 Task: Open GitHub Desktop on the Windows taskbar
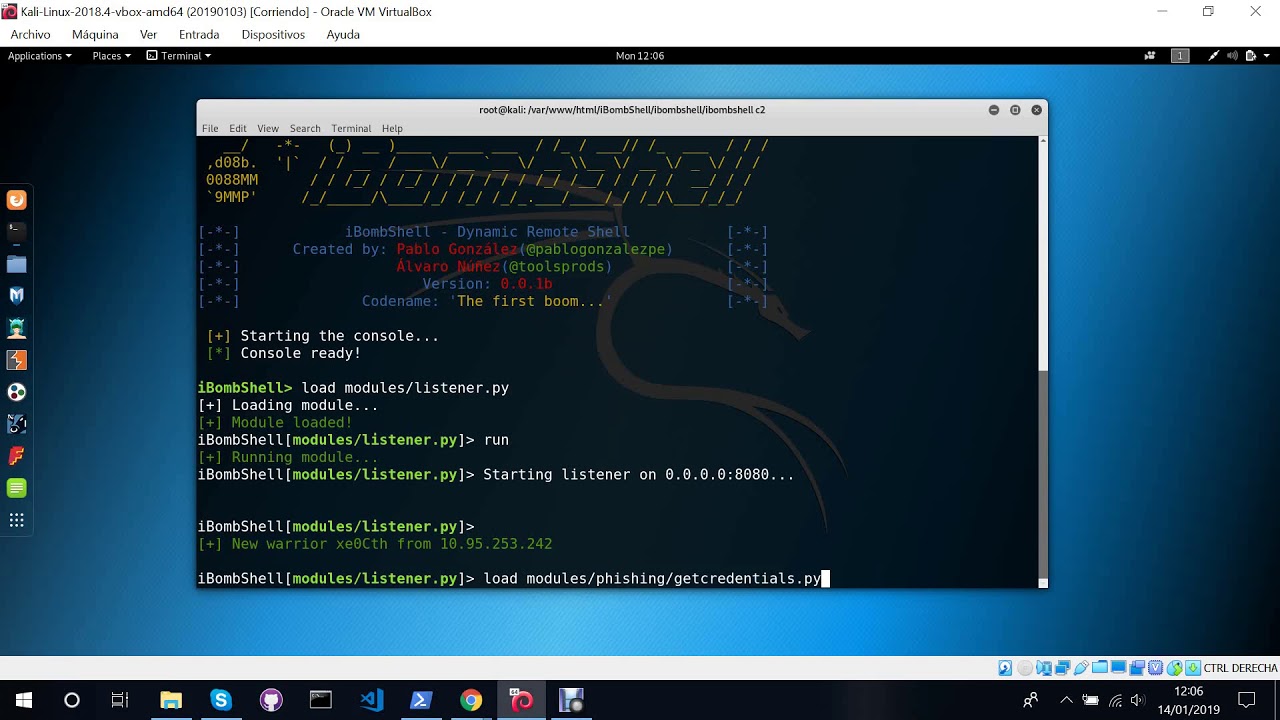coord(271,700)
